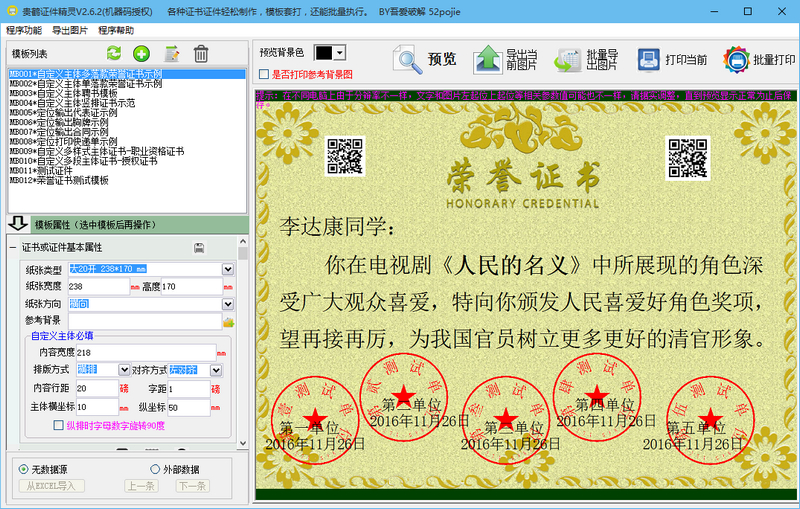Add a new template with the green plus icon

coord(142,53)
